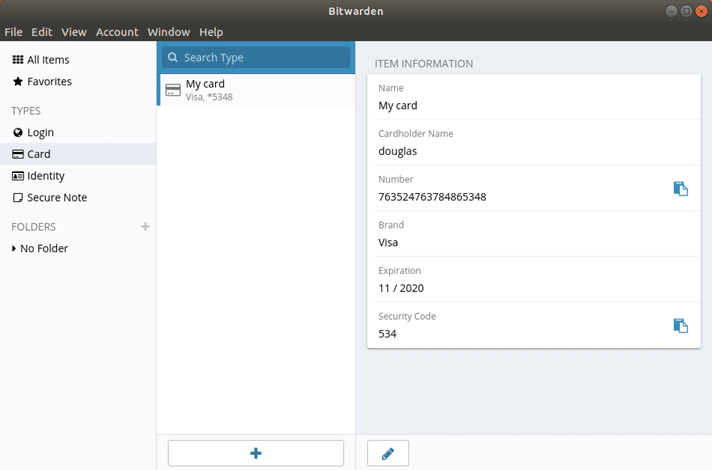
Task: Open the Edit menu
Action: pos(42,32)
